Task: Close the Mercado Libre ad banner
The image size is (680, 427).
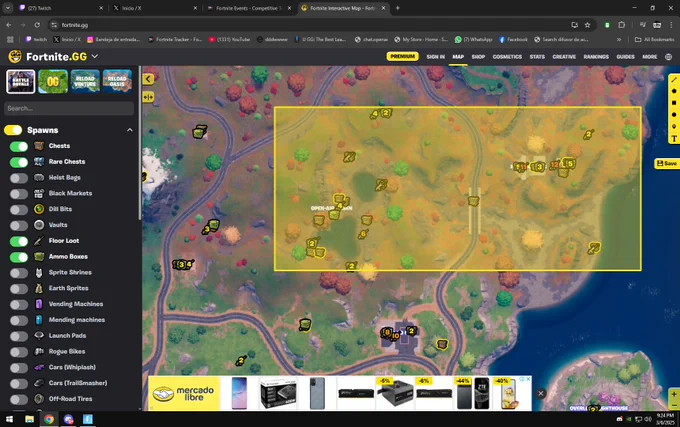Action: click(540, 394)
